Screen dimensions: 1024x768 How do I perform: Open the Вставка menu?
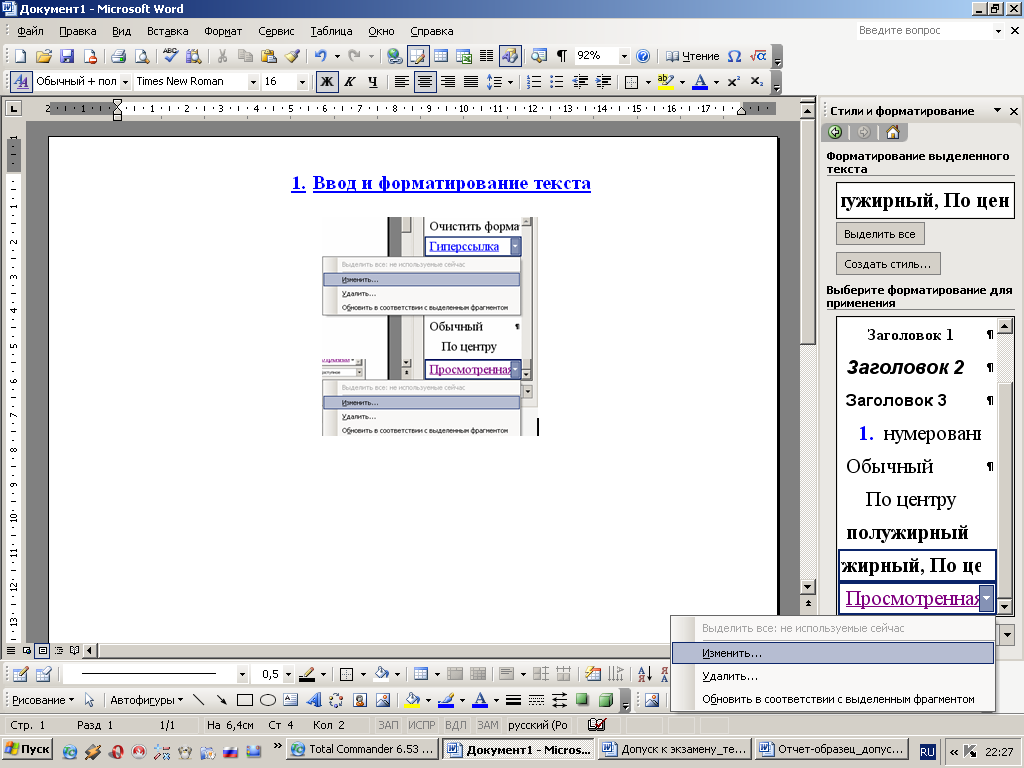pos(167,31)
